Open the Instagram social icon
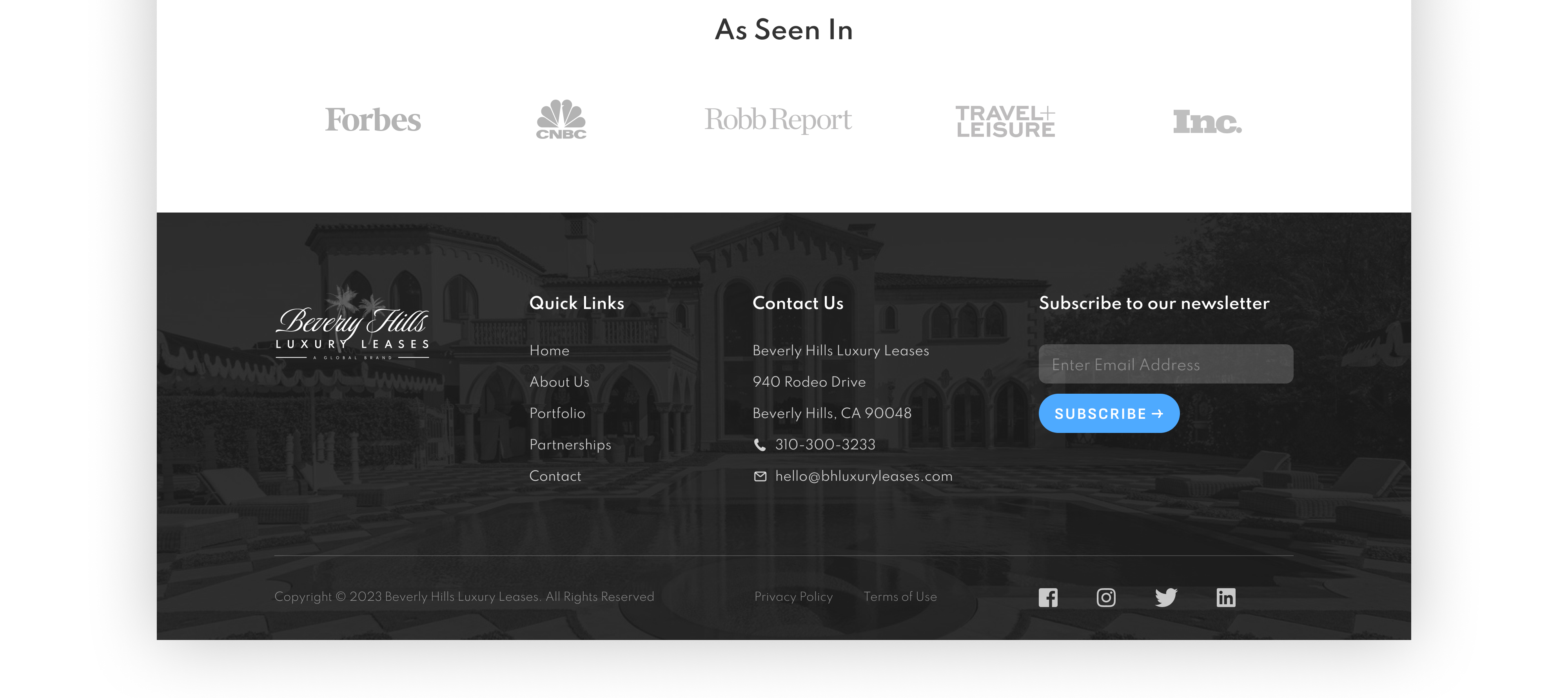Screen dimensions: 1568x698 pyautogui.click(x=1105, y=598)
